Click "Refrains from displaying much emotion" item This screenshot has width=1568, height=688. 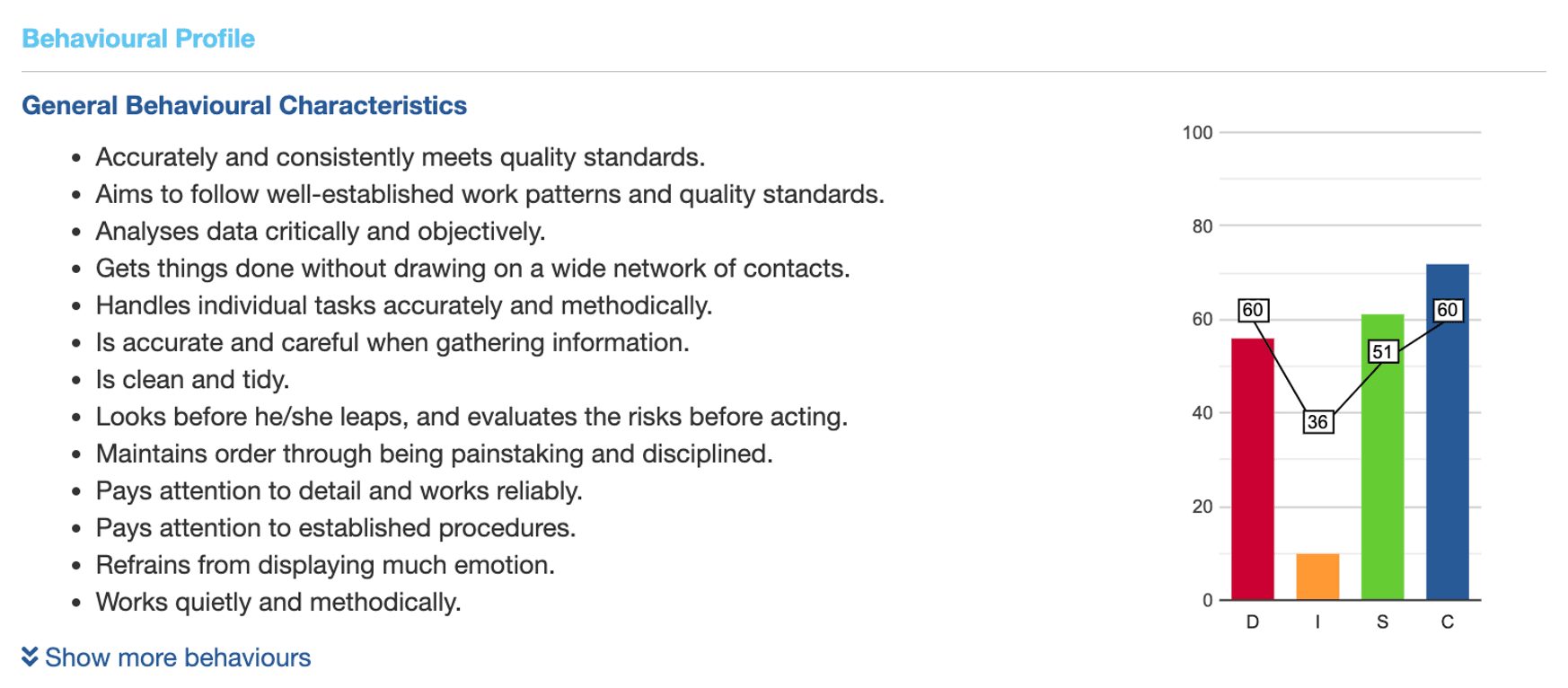[325, 565]
